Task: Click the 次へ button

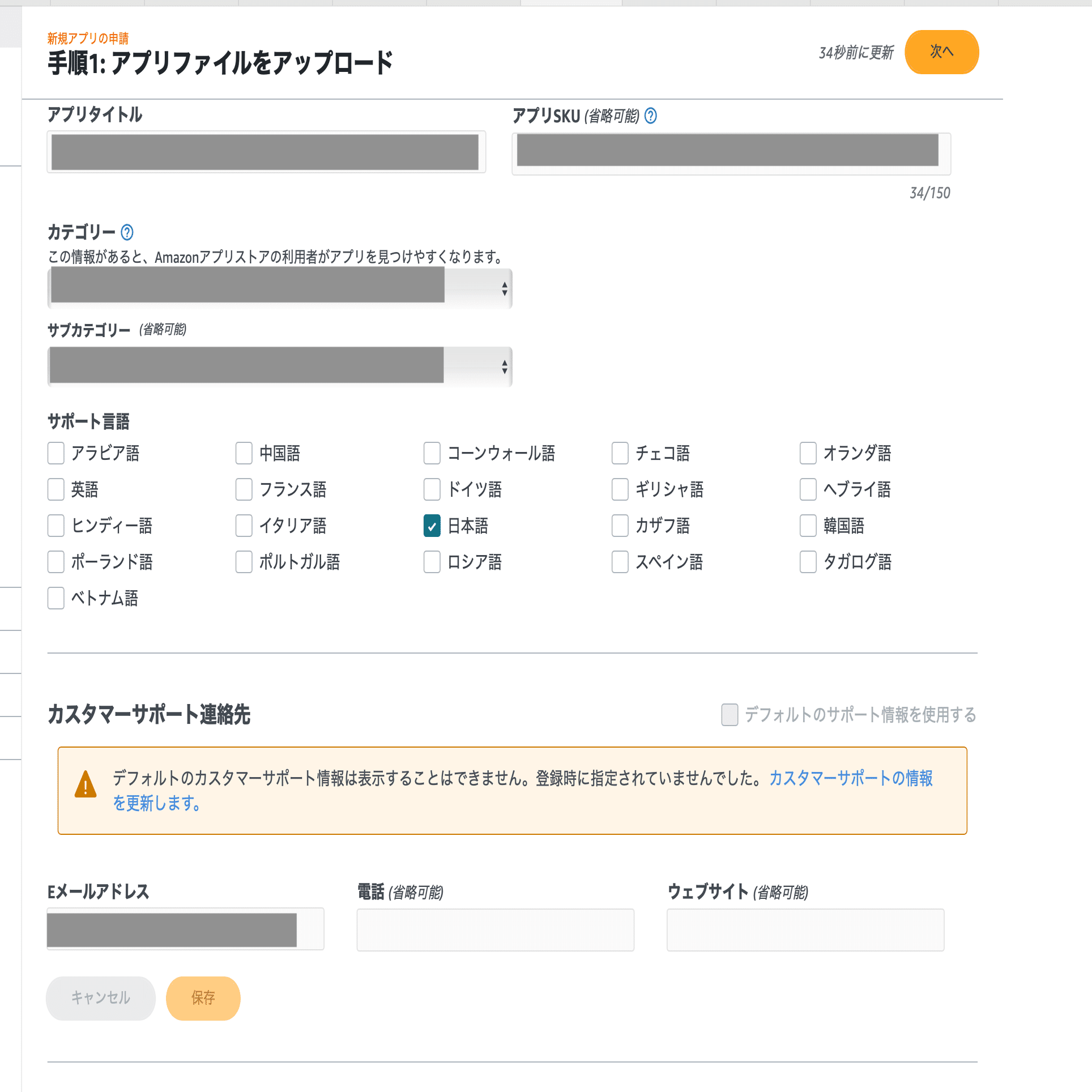Action: [941, 52]
